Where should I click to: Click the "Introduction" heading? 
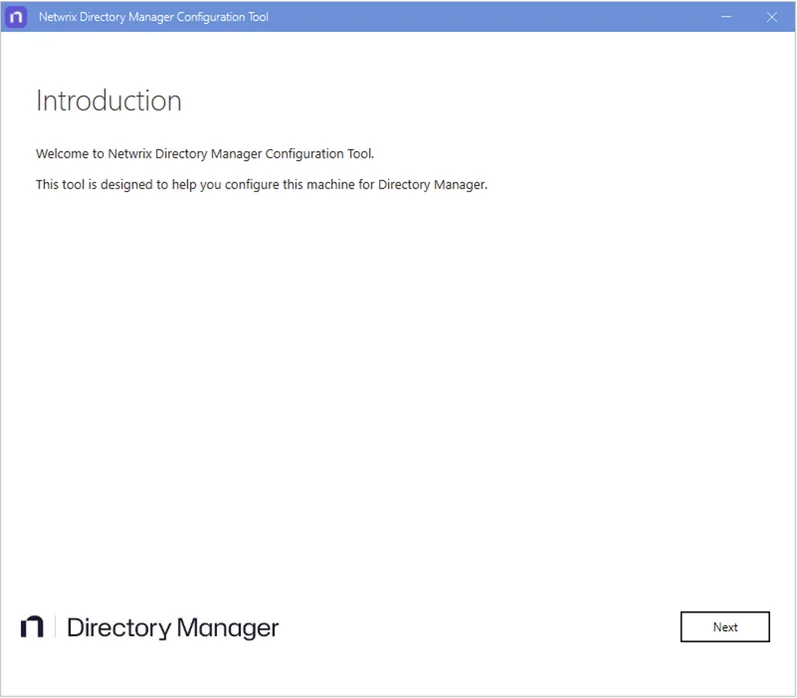pos(109,101)
